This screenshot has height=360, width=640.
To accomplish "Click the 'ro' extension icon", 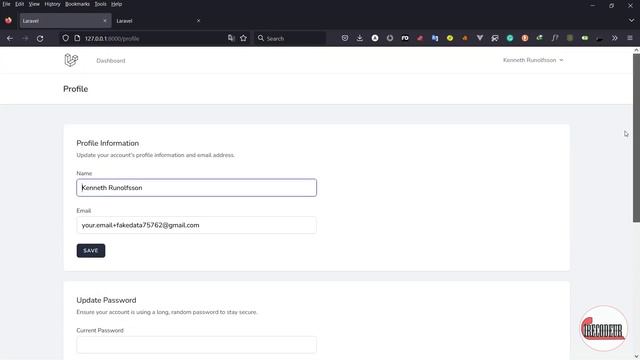I will click(405, 38).
